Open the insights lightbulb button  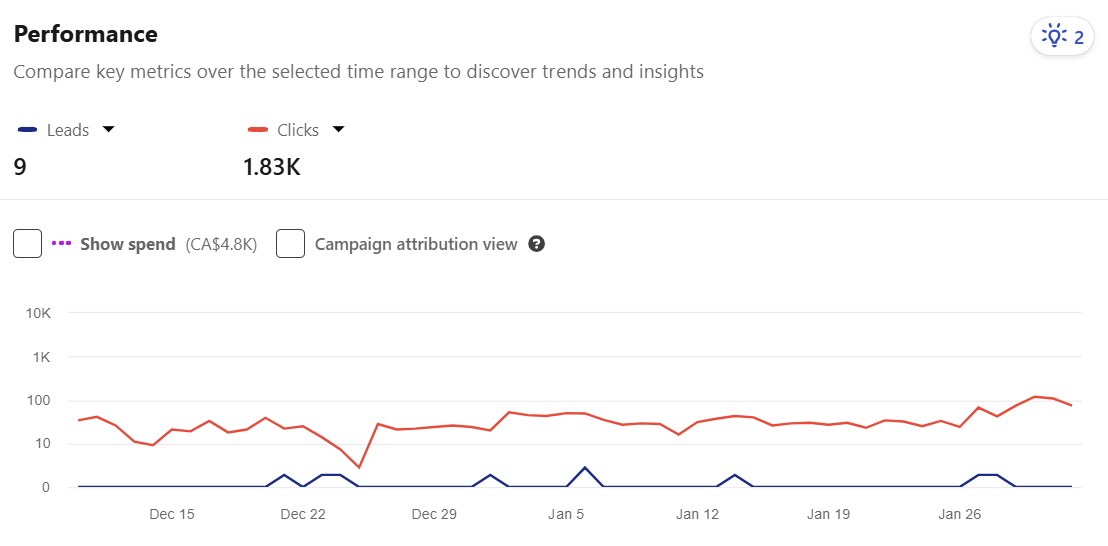point(1062,37)
